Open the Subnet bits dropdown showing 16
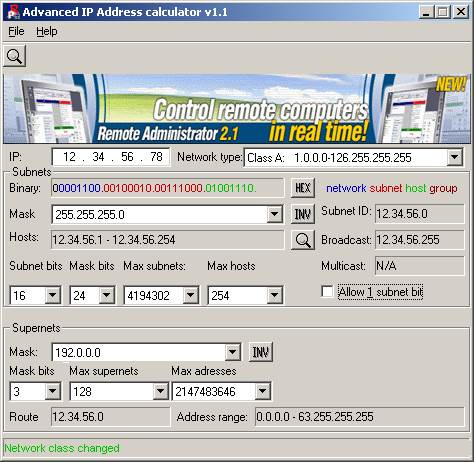This screenshot has width=474, height=462. (53, 295)
